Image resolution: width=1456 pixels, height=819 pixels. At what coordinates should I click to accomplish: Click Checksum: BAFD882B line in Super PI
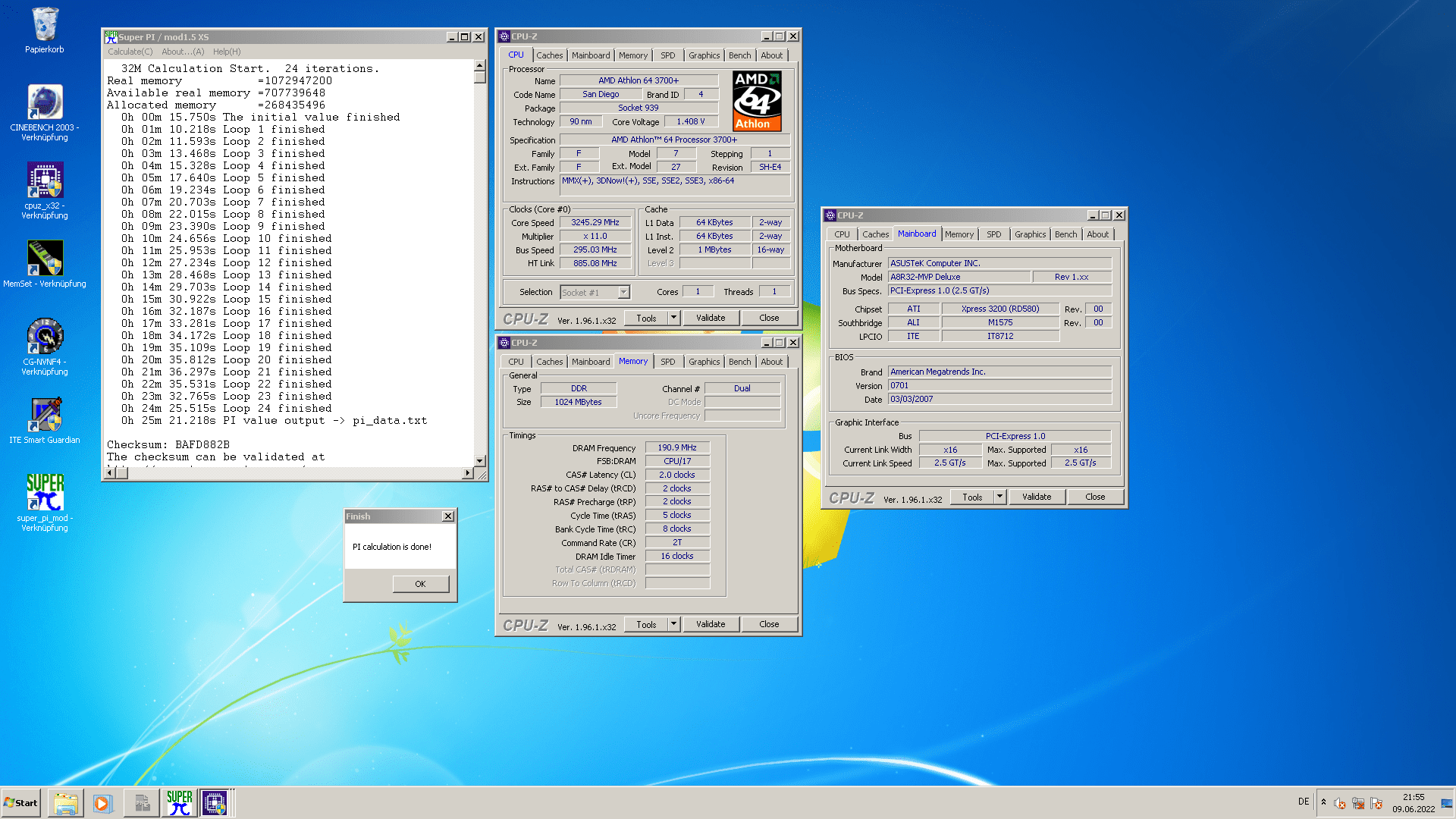168,445
